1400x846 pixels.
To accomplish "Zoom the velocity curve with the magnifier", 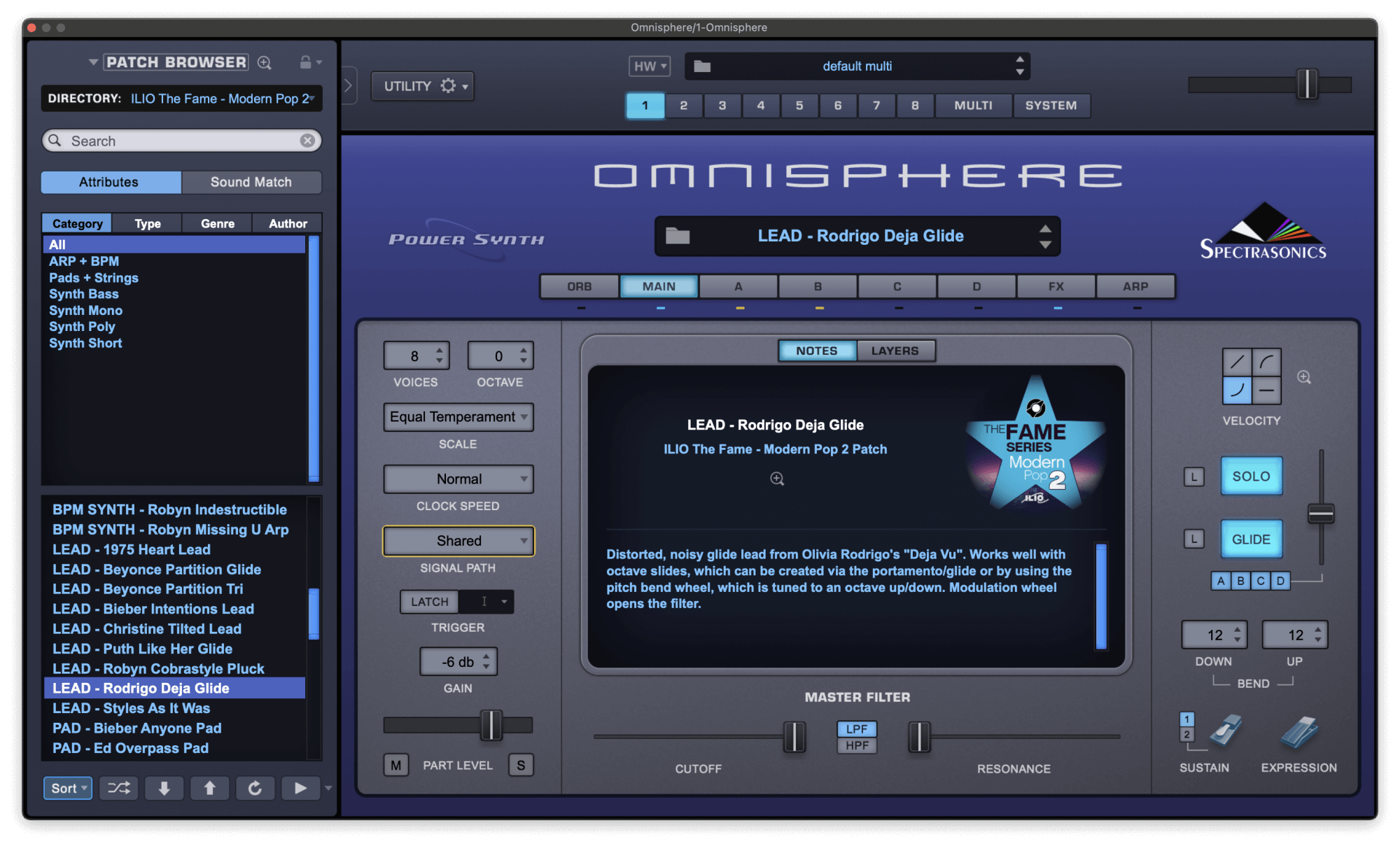I will tap(1304, 377).
